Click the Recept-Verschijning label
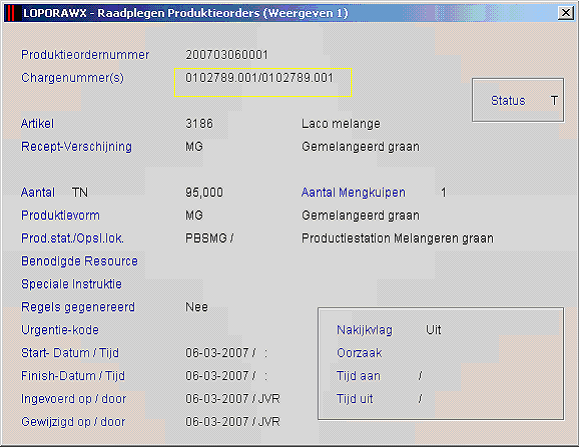Image resolution: width=579 pixels, height=448 pixels. click(x=76, y=147)
